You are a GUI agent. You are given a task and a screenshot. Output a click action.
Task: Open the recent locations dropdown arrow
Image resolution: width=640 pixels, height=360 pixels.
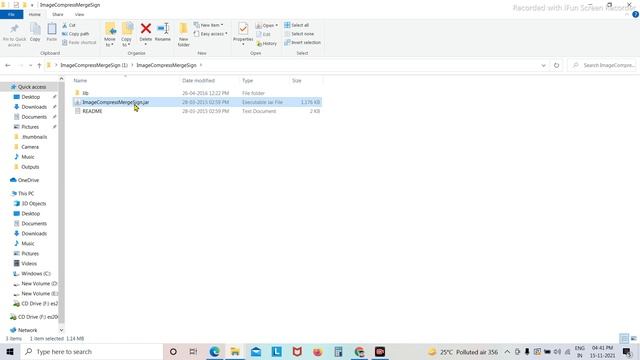30,65
